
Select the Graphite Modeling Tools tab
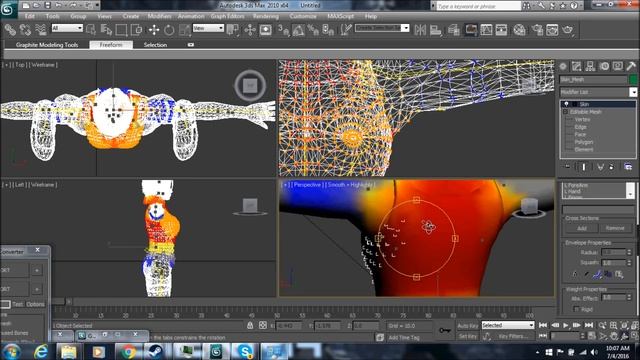[x=47, y=45]
